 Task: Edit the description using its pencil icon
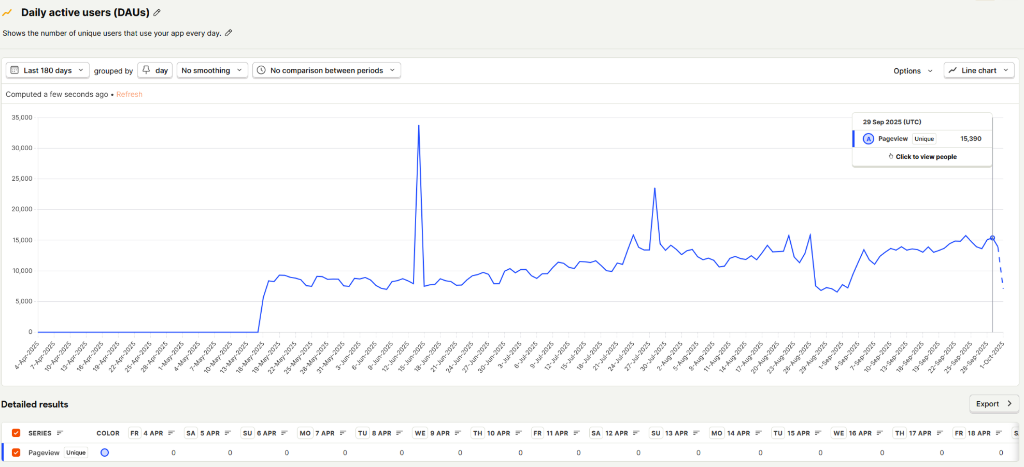229,33
